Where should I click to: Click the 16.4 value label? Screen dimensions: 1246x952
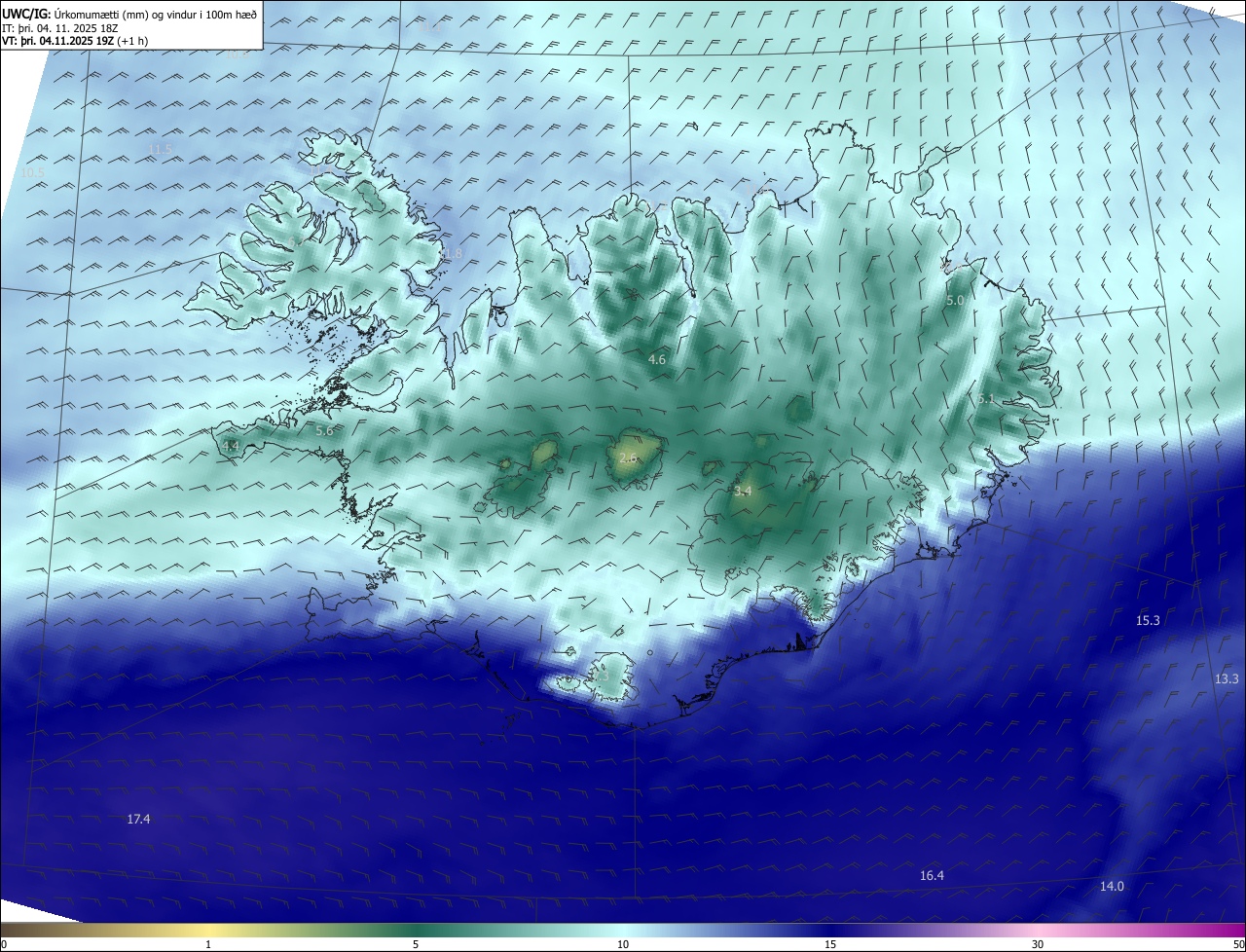pos(932,876)
